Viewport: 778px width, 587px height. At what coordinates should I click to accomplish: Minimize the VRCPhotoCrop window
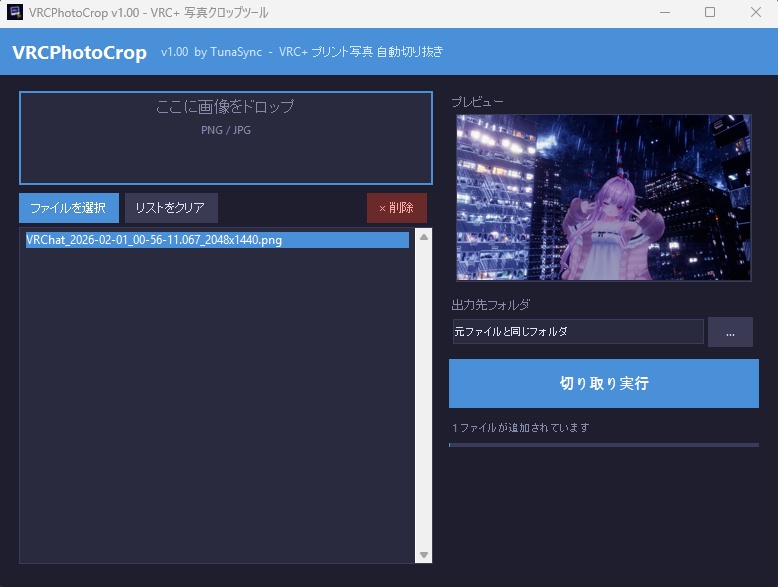665,12
